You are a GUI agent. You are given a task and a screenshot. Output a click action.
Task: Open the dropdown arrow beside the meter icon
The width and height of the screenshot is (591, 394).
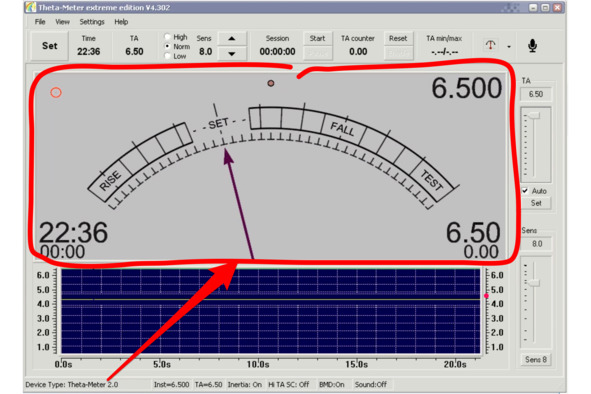509,47
